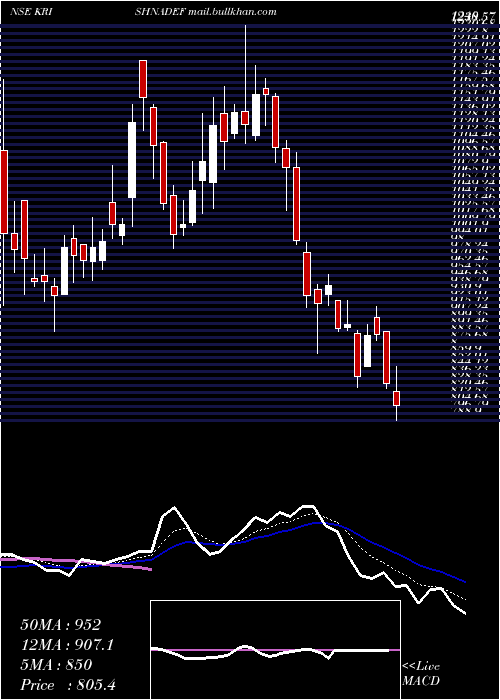Click the 50MA : 952 value
Image resolution: width=500 pixels, height=700 pixels.
(61, 625)
